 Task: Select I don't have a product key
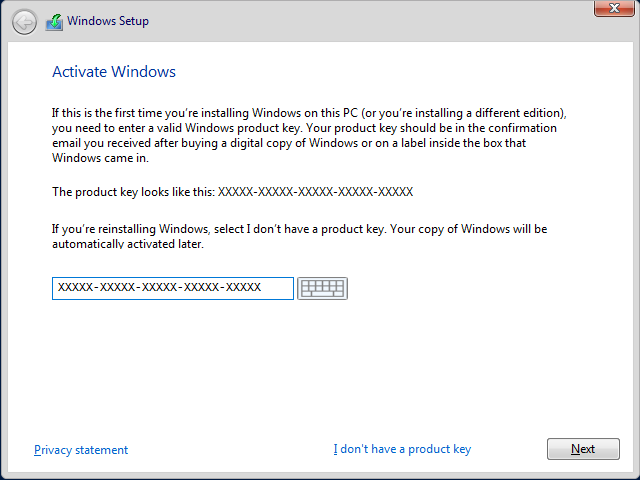pos(402,449)
